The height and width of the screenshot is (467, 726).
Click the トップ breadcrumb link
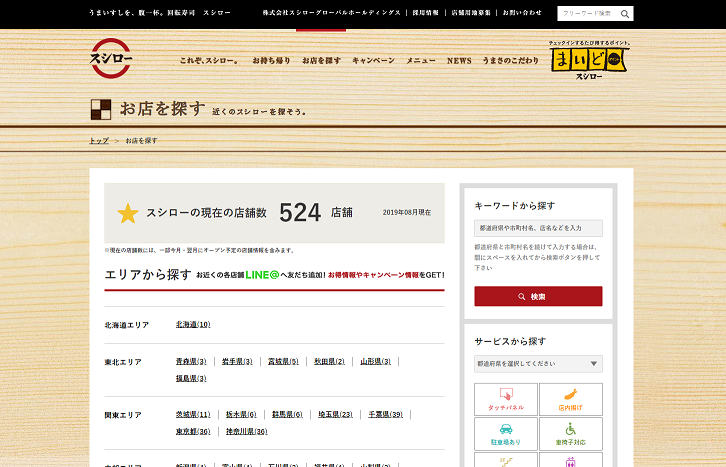99,141
